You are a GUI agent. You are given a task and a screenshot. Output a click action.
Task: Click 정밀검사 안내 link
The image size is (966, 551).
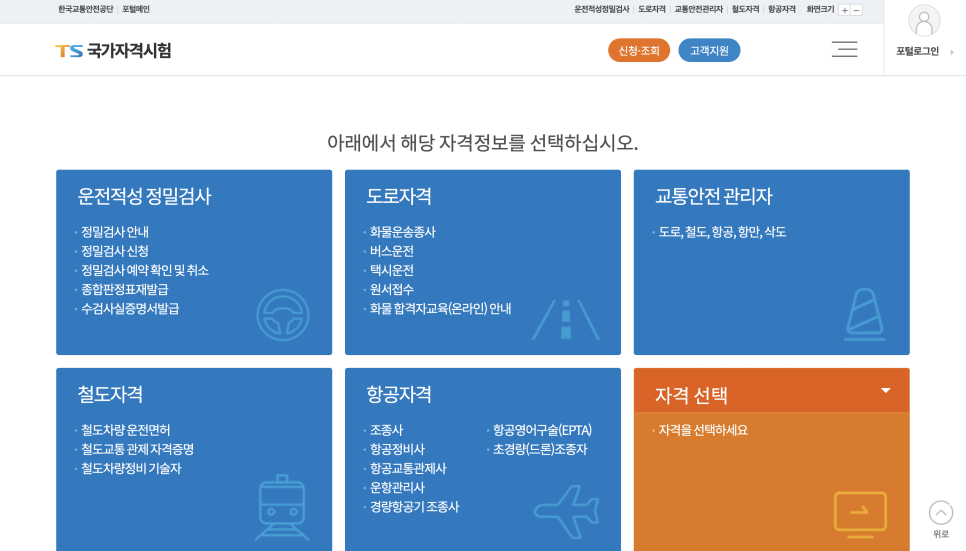(x=115, y=232)
